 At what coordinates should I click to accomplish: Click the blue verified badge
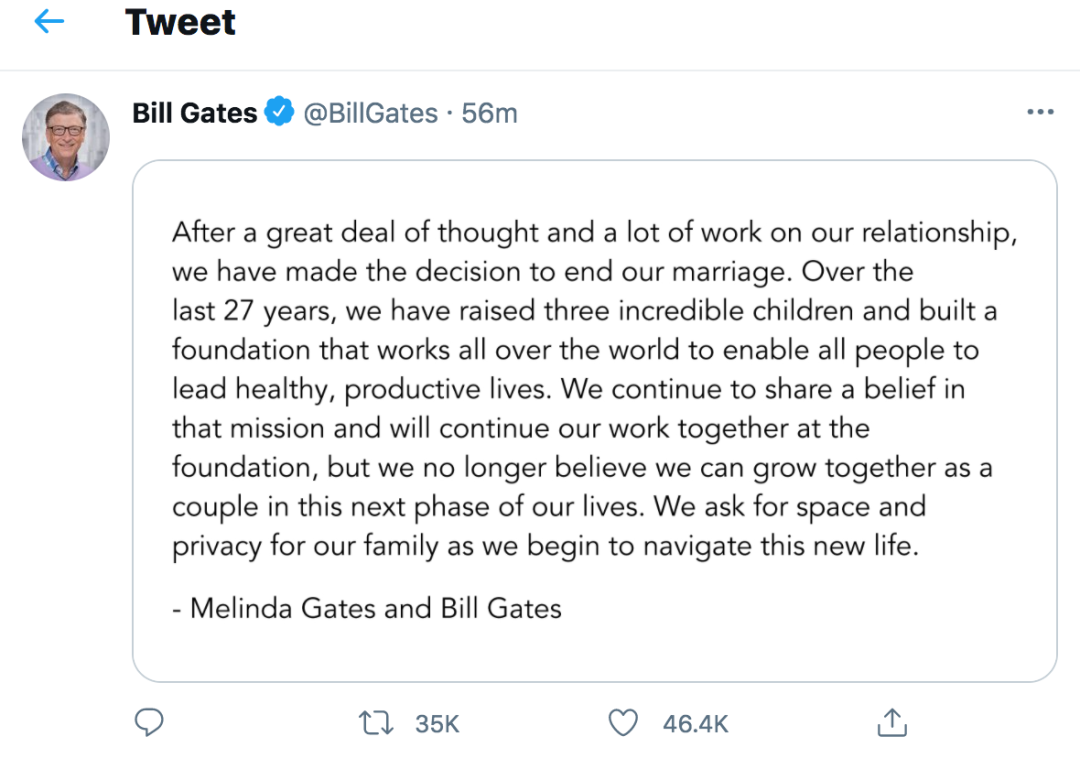coord(279,113)
